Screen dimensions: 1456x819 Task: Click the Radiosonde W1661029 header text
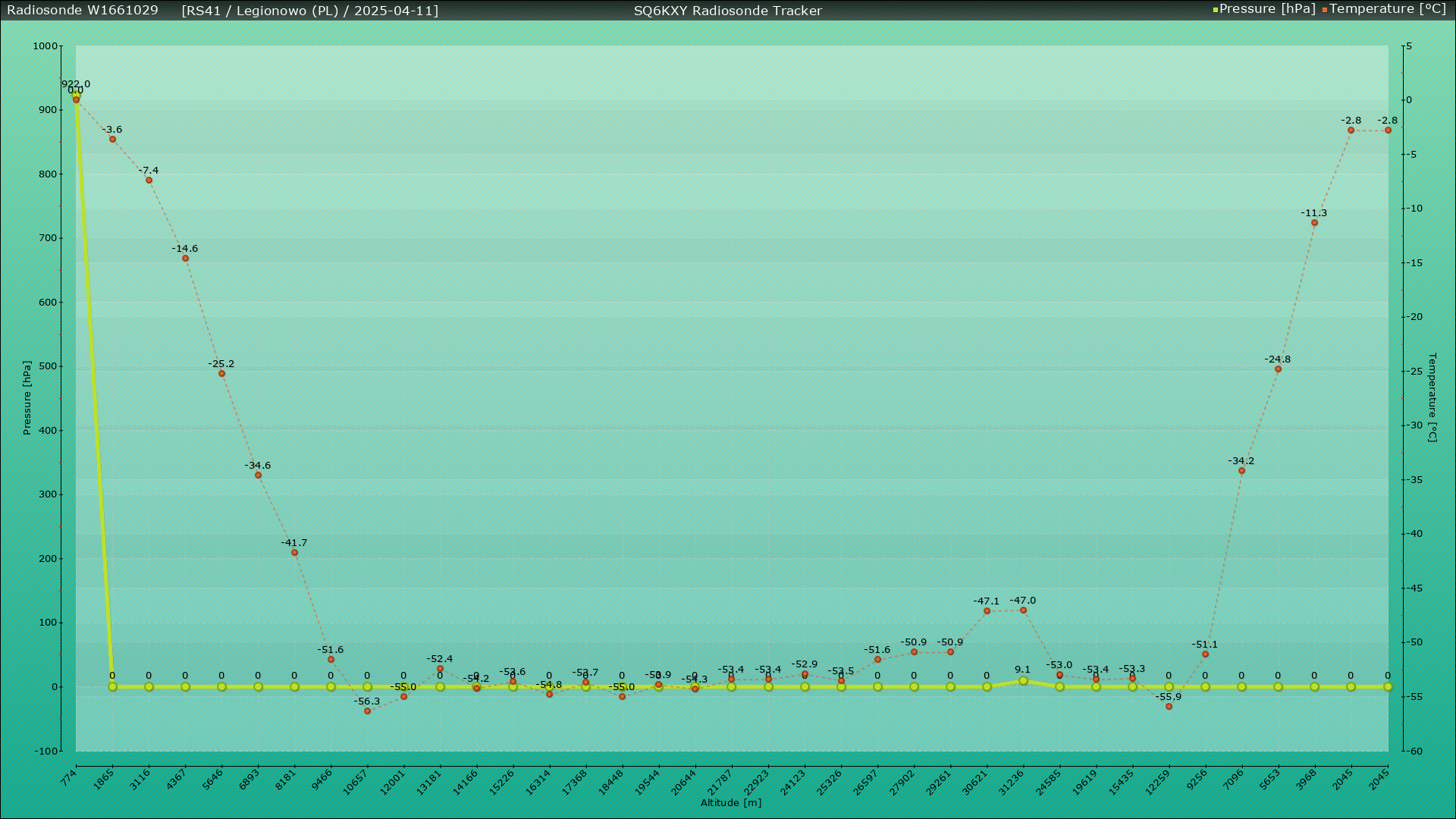[83, 11]
